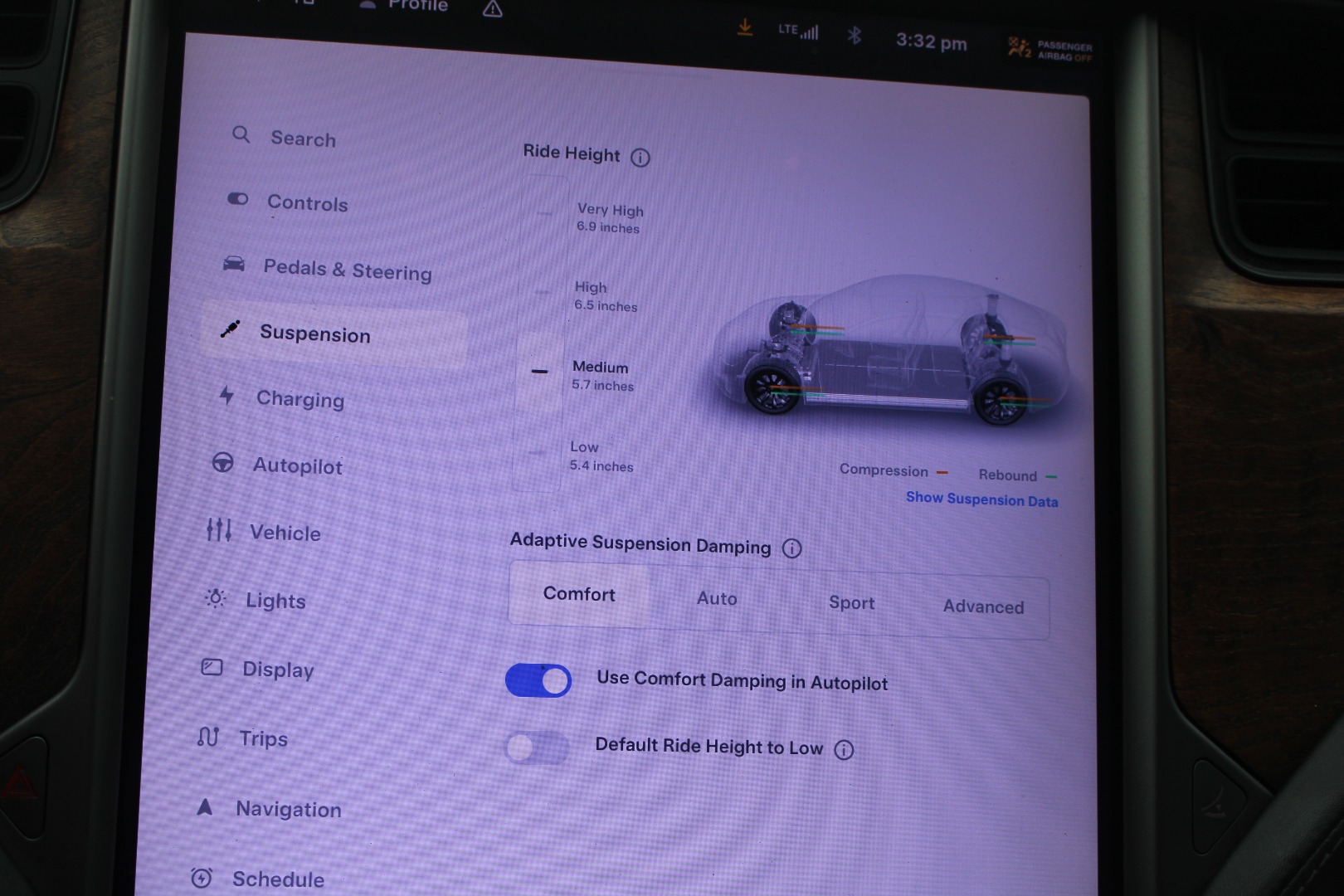Tap the software download arrow icon
This screenshot has width=1344, height=896.
(x=745, y=28)
